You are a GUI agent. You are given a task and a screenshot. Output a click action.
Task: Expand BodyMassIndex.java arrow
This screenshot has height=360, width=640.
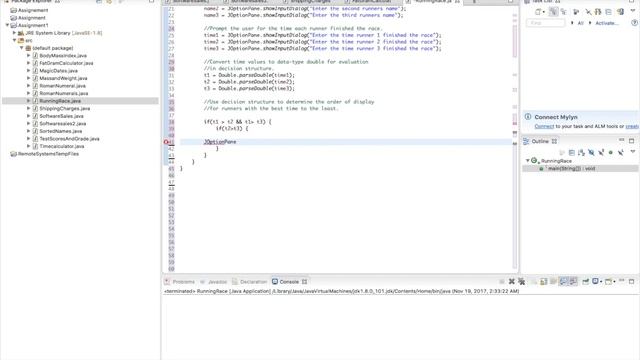click(29, 56)
